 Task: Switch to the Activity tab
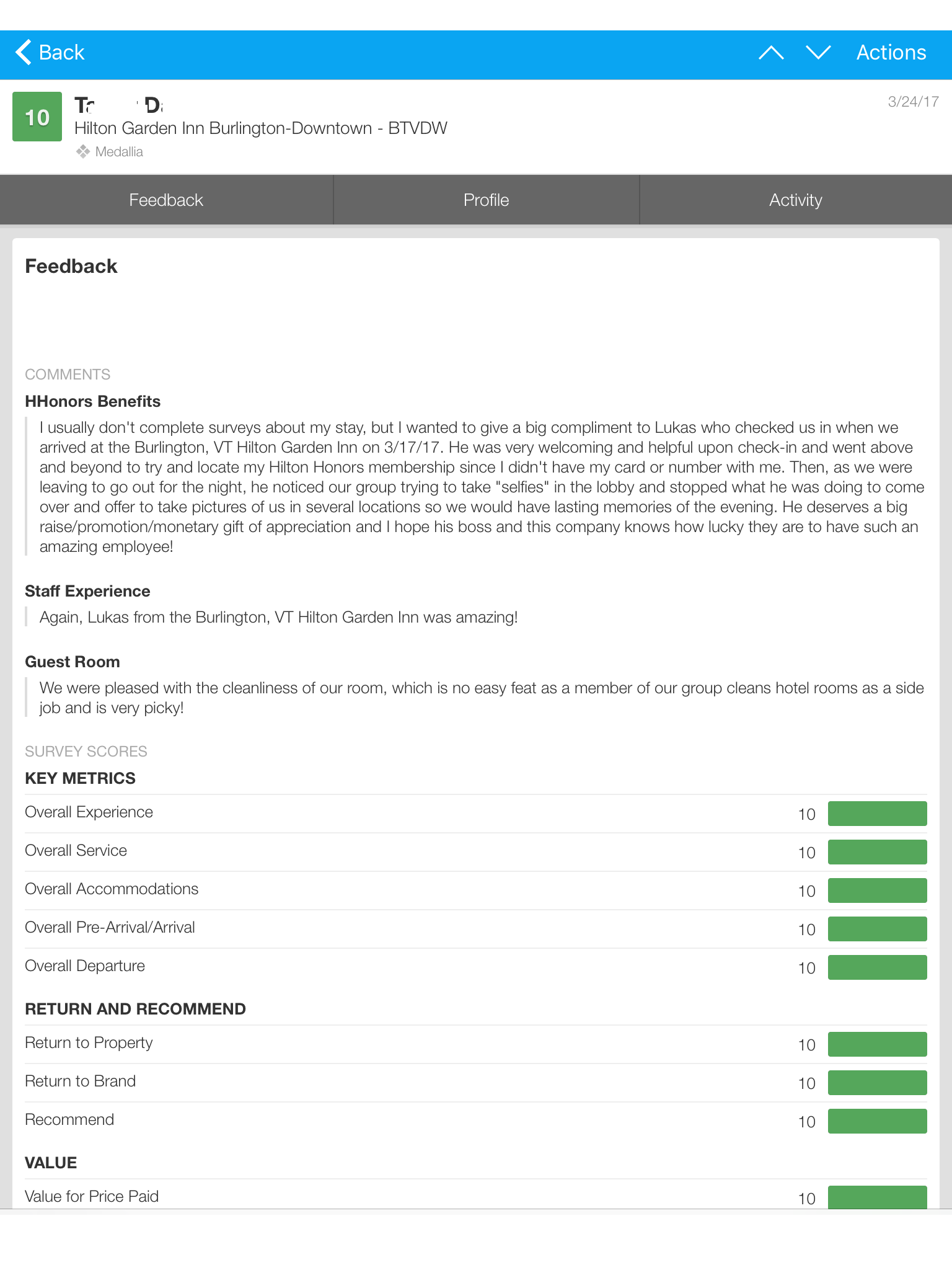tap(795, 200)
